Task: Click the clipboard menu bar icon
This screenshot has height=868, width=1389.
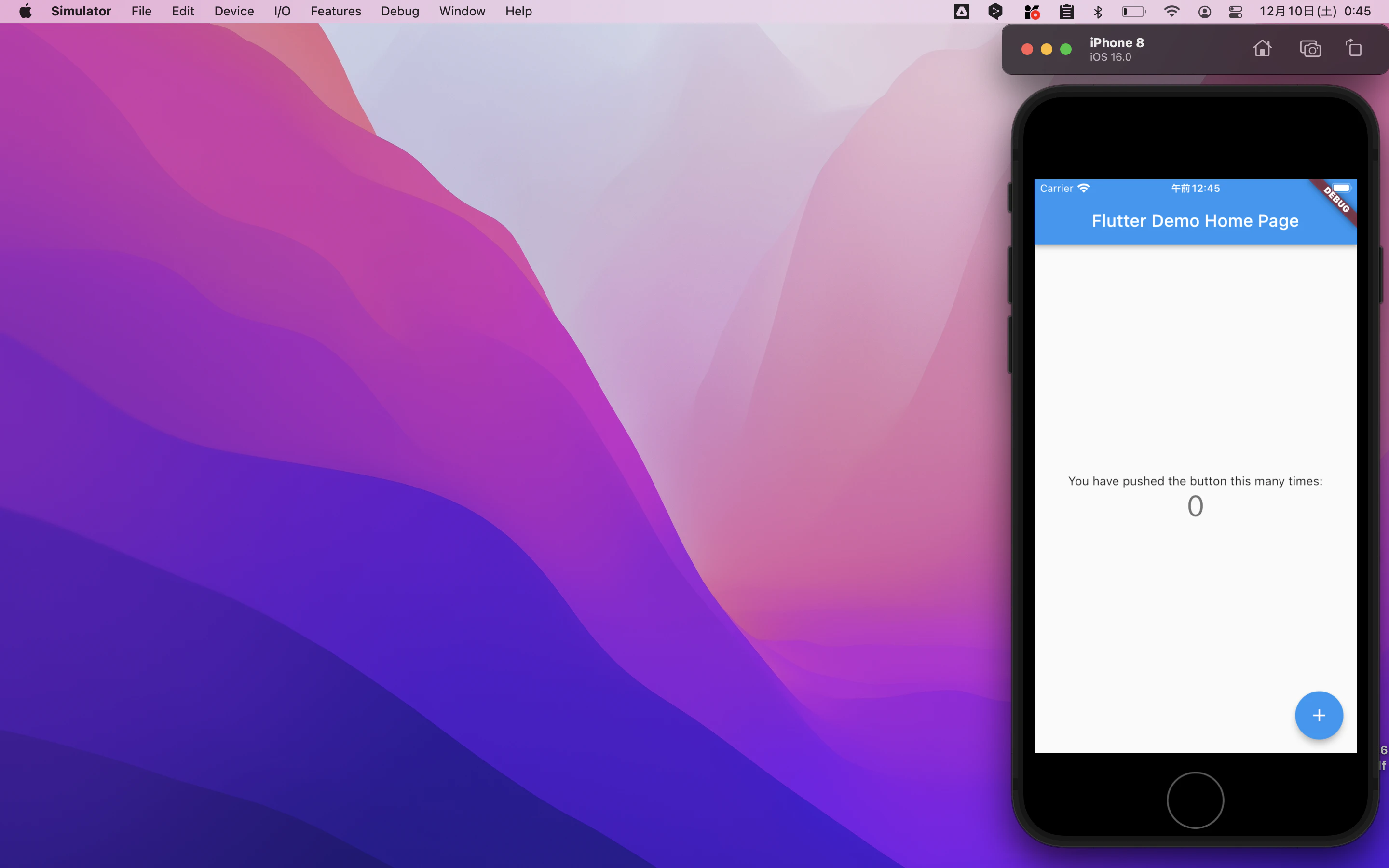Action: [1066, 12]
